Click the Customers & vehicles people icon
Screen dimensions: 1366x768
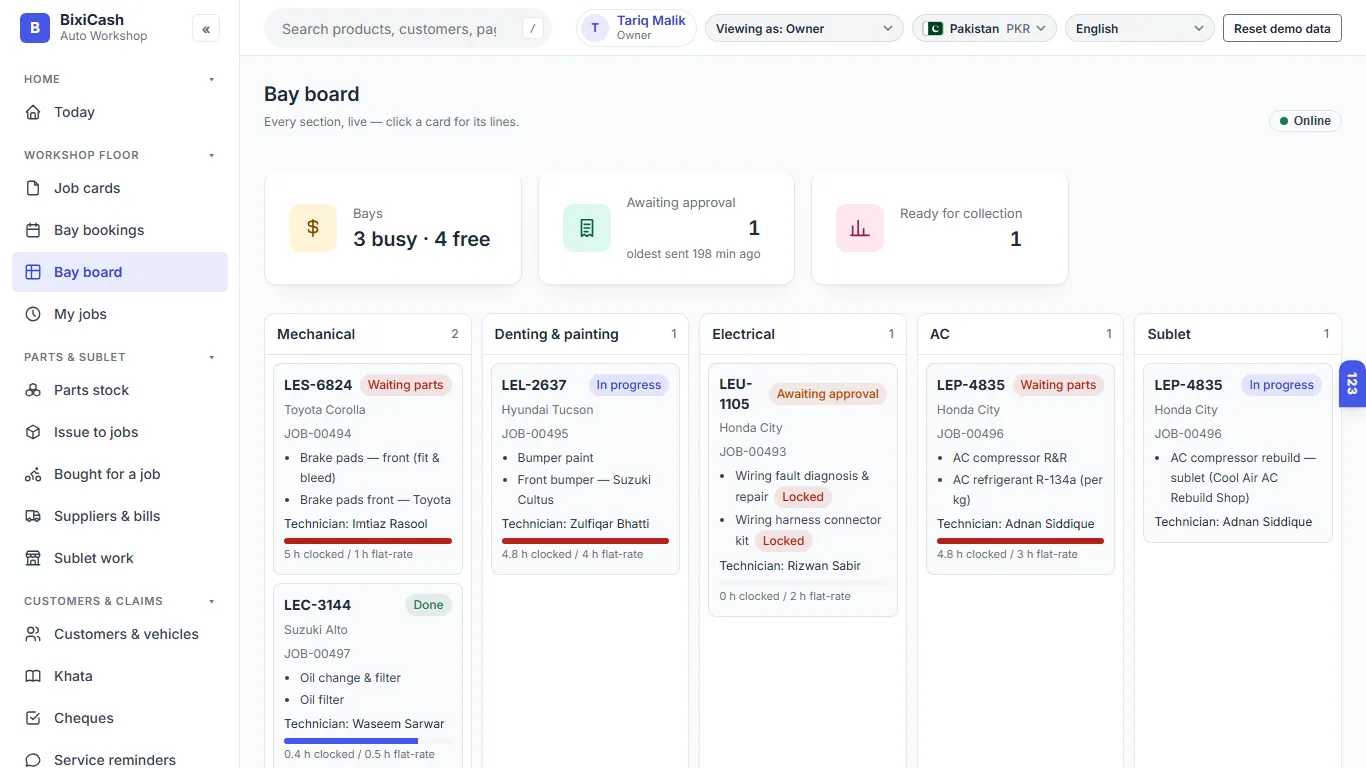(x=33, y=634)
